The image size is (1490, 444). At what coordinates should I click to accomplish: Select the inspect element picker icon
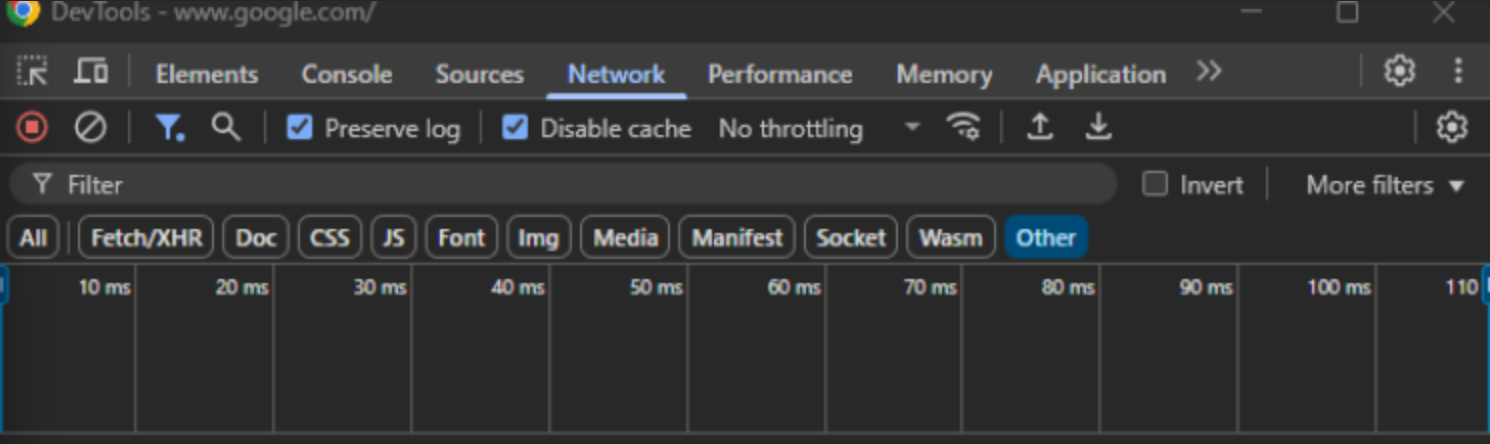point(32,72)
